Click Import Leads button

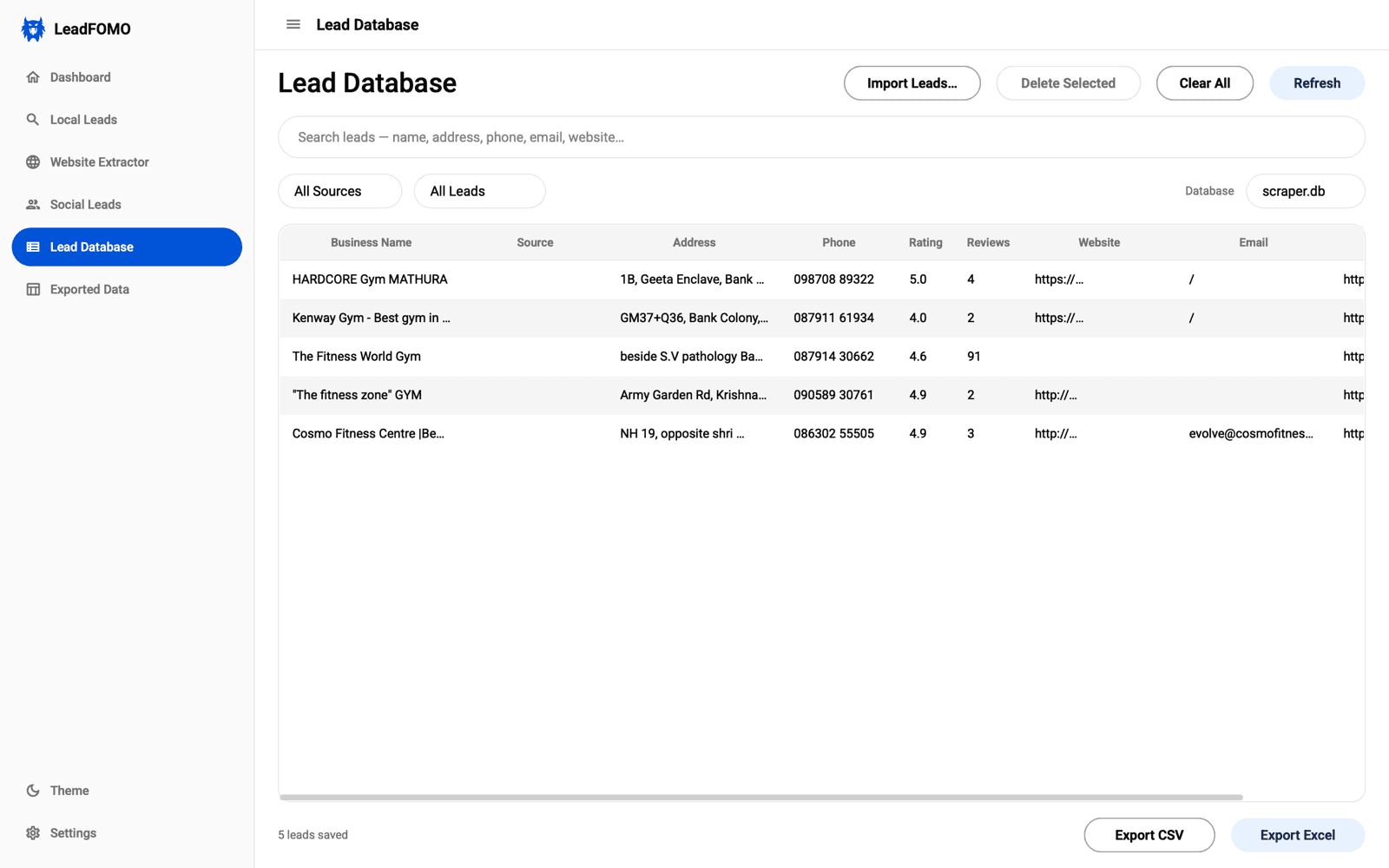click(912, 83)
